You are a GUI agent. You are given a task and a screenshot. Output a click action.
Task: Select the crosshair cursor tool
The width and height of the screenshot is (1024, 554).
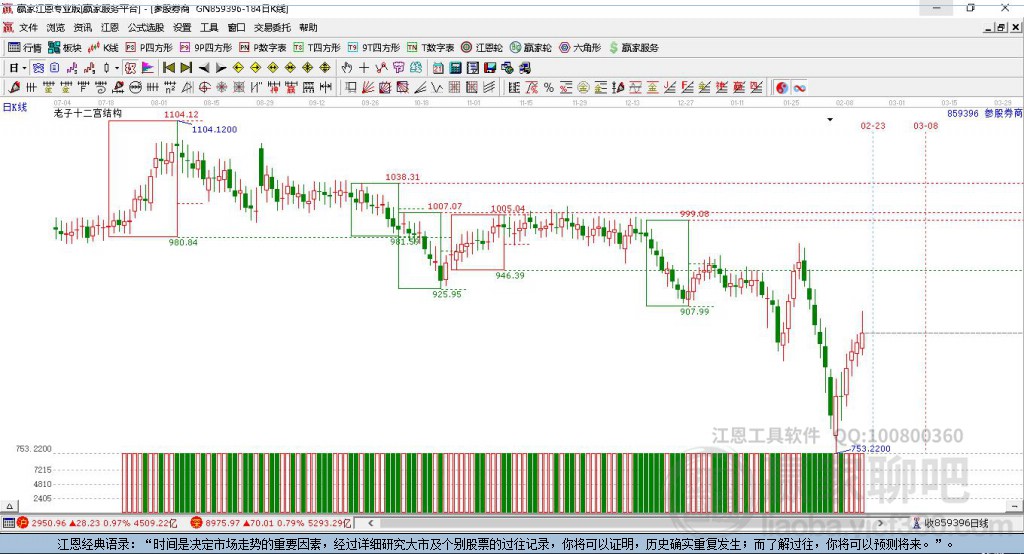click(x=364, y=68)
